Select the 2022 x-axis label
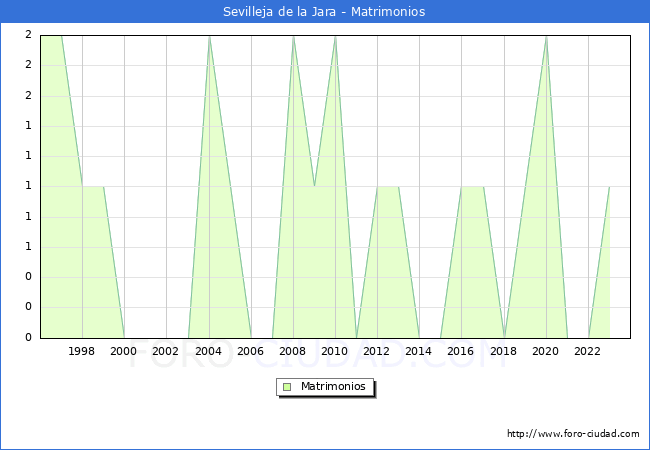 pos(587,351)
